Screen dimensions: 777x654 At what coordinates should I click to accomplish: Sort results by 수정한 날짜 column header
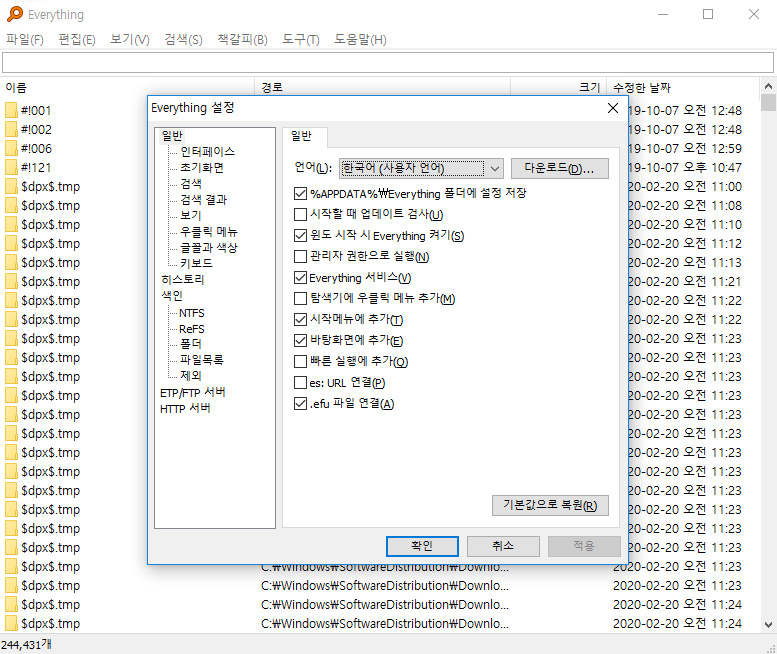[x=682, y=88]
